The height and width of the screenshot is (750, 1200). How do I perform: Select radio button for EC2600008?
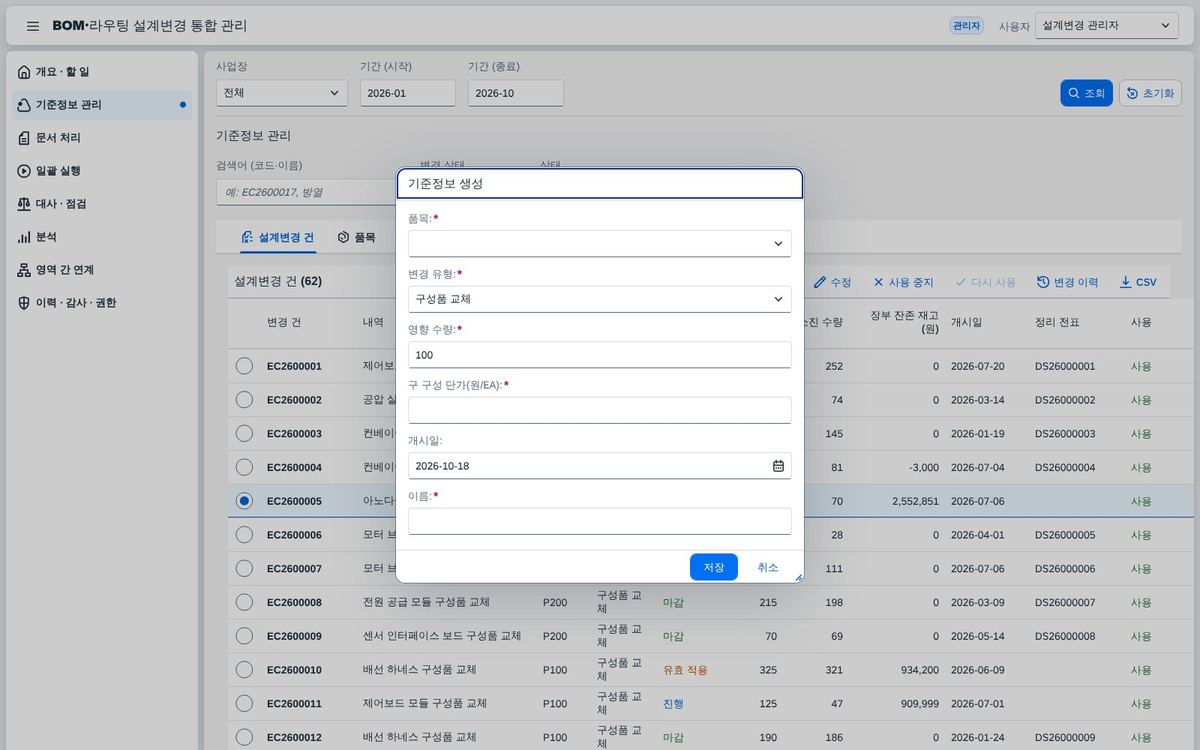(244, 602)
